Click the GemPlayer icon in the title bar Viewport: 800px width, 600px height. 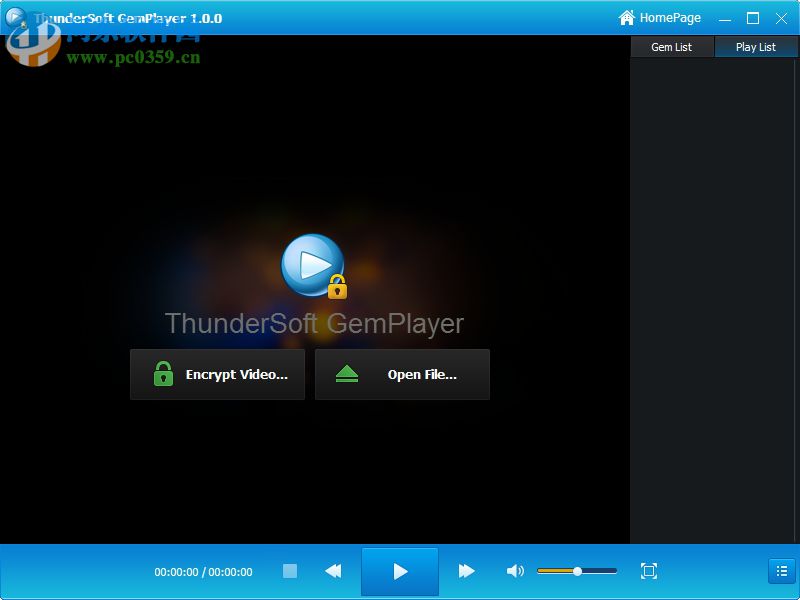pos(15,17)
